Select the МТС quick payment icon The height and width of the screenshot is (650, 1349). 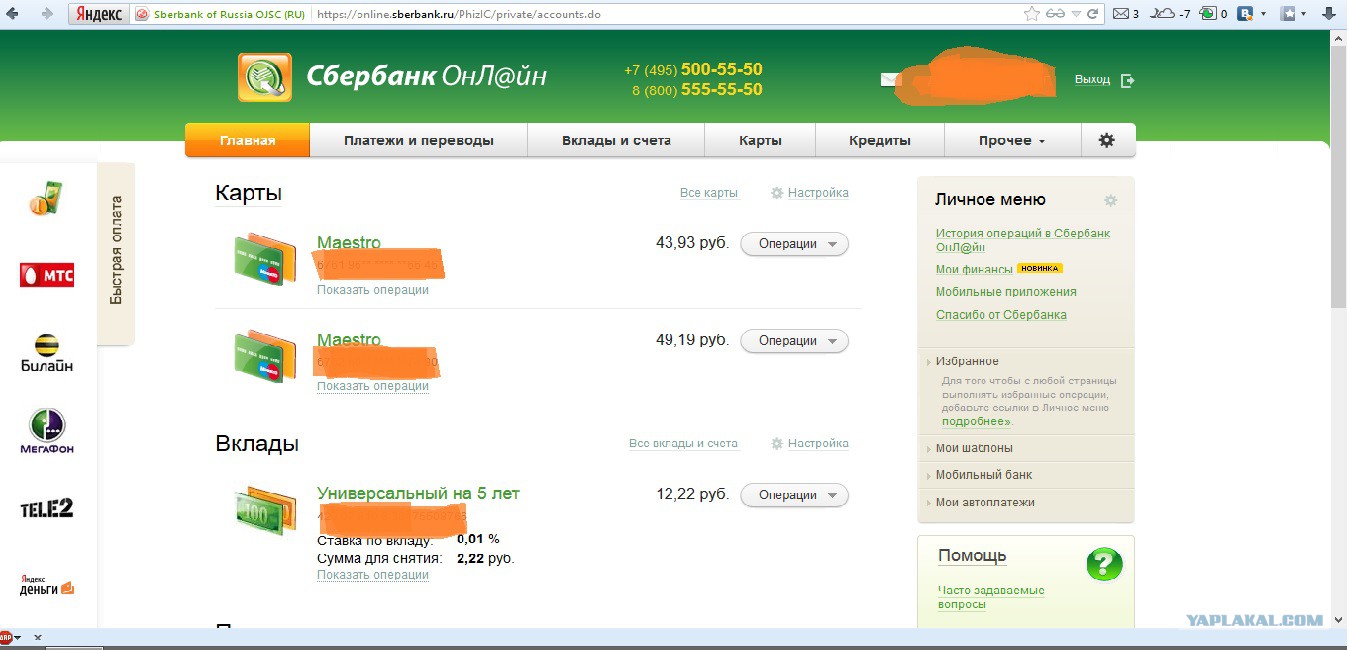coord(47,274)
